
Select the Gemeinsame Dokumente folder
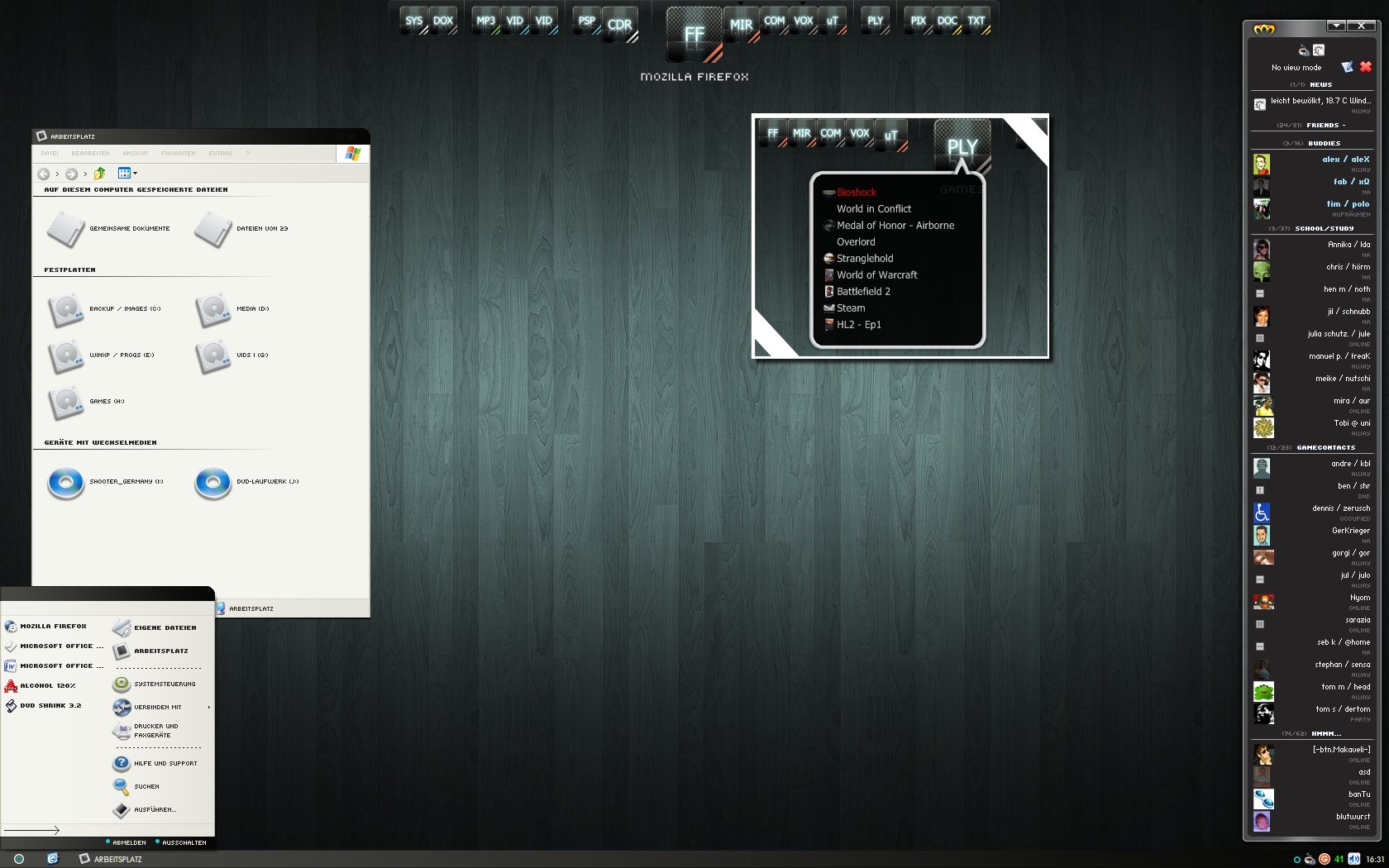pyautogui.click(x=108, y=229)
